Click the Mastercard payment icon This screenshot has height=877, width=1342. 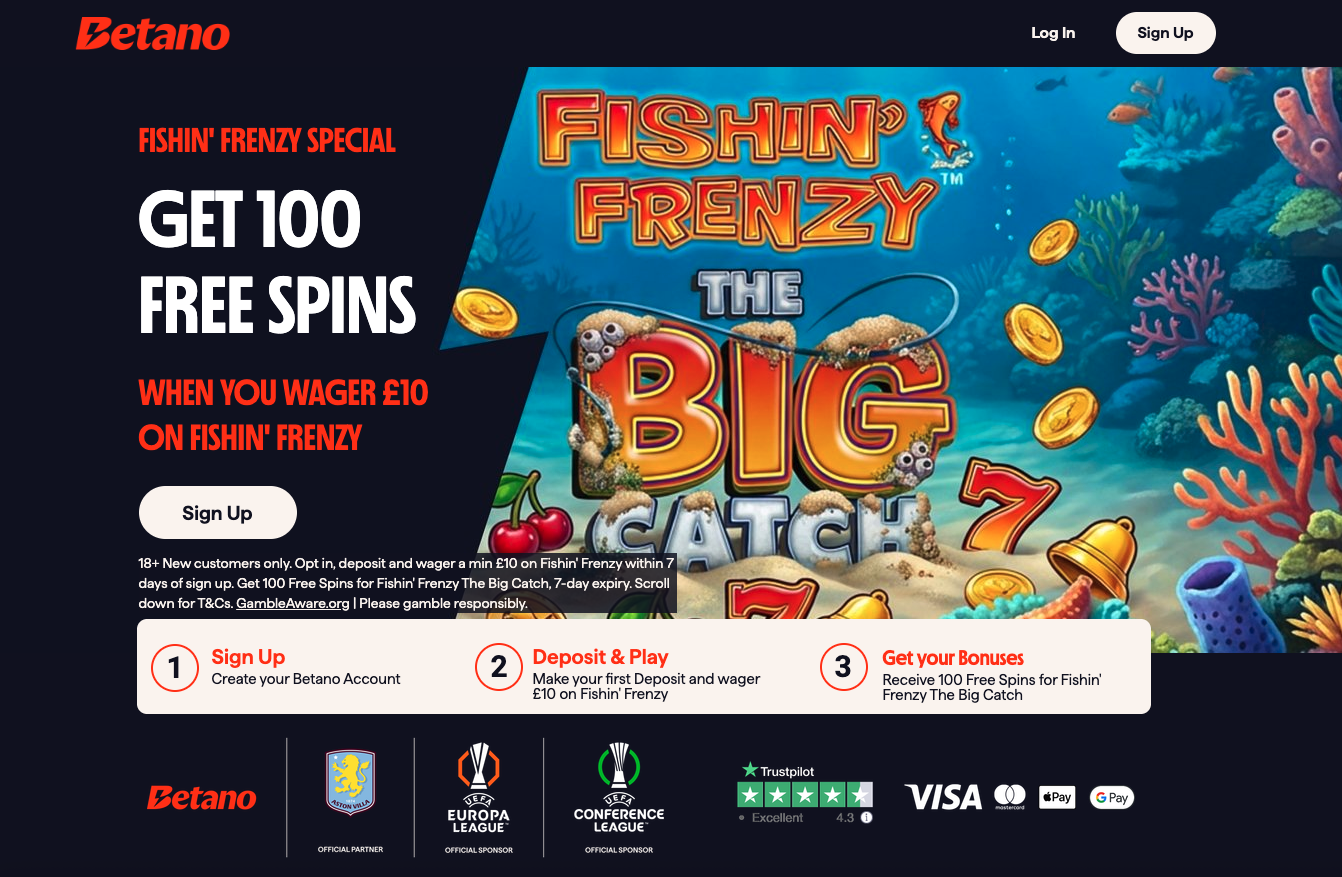coord(1010,797)
